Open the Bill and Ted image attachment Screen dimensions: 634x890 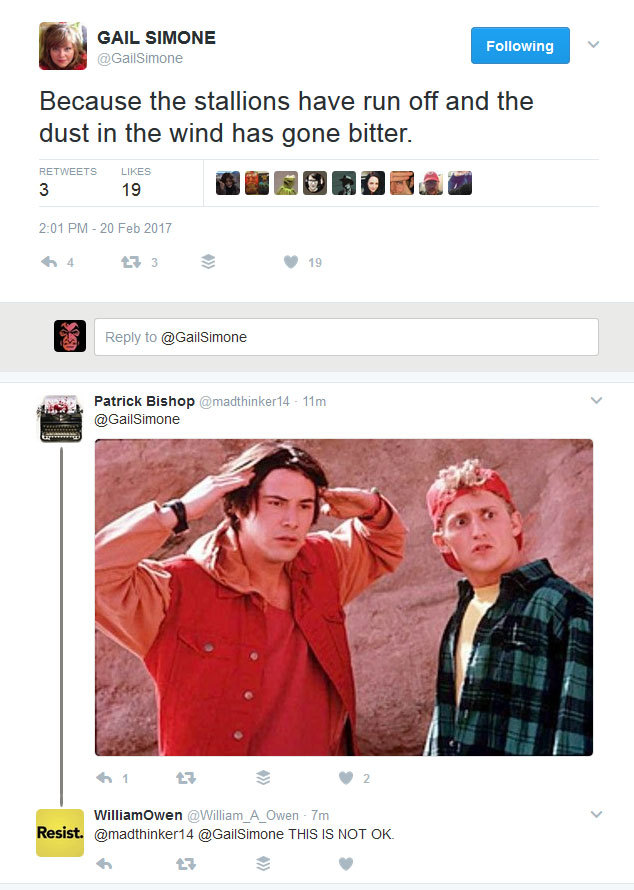coord(344,597)
